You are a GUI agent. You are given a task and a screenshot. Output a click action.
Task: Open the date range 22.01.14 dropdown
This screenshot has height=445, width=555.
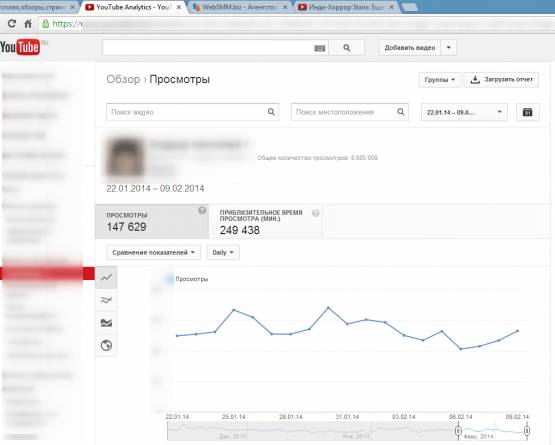coord(464,112)
